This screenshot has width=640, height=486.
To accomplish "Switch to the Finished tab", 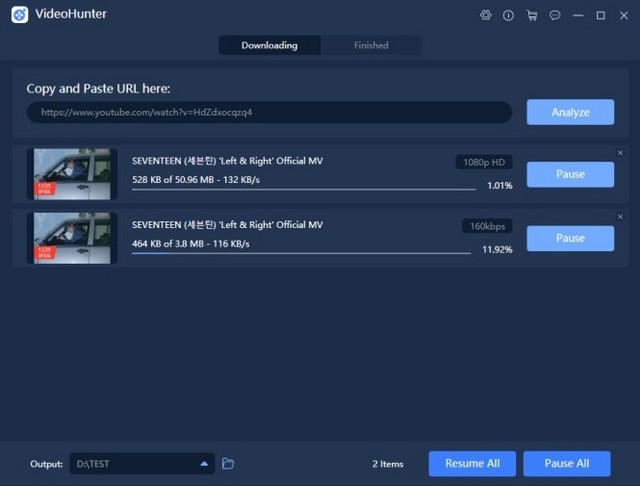I will tap(371, 45).
